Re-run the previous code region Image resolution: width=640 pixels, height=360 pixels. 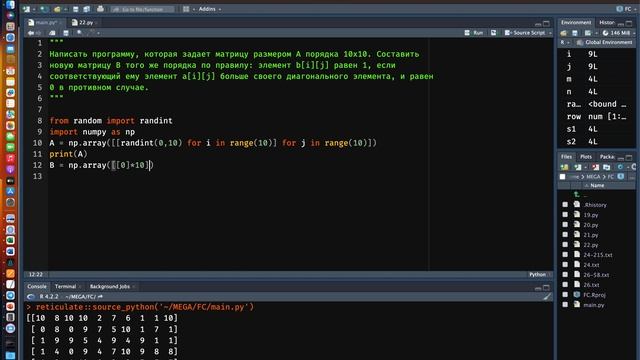tap(493, 33)
